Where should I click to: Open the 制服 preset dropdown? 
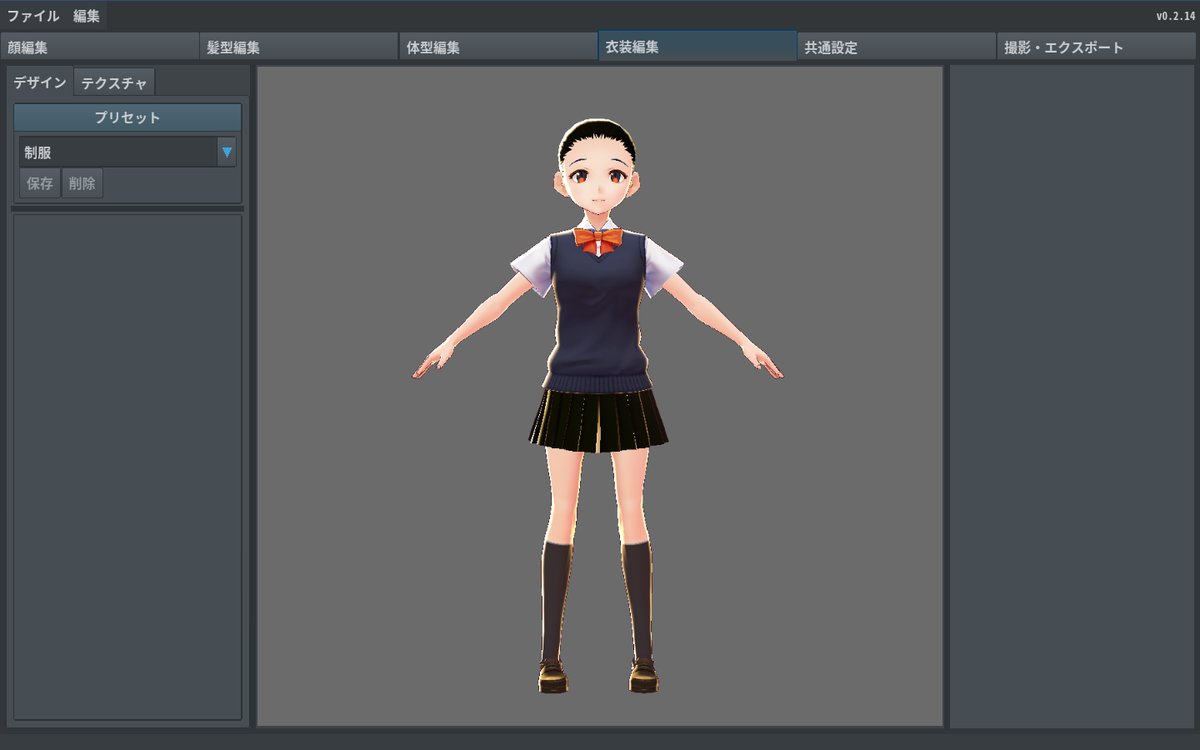(x=117, y=152)
